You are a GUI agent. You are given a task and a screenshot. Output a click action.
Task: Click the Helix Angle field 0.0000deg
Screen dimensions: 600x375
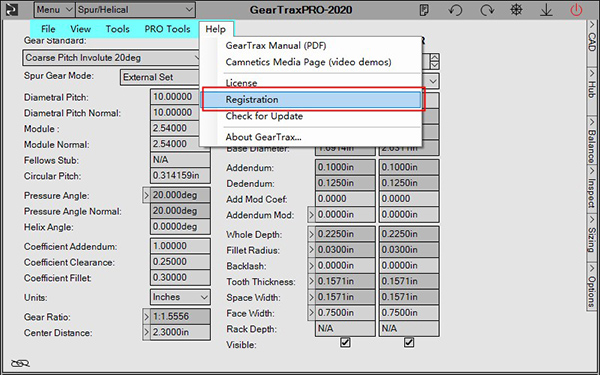[x=180, y=227]
